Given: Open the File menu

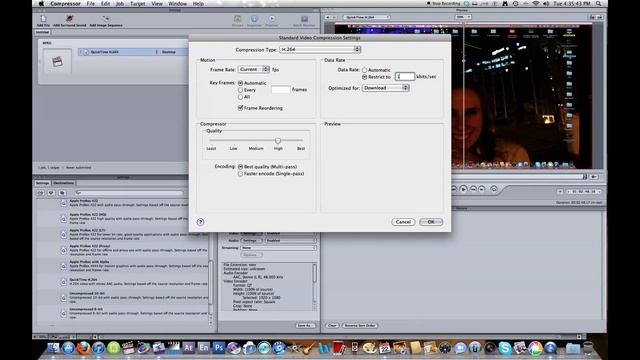Looking at the screenshot, I should [x=91, y=4].
